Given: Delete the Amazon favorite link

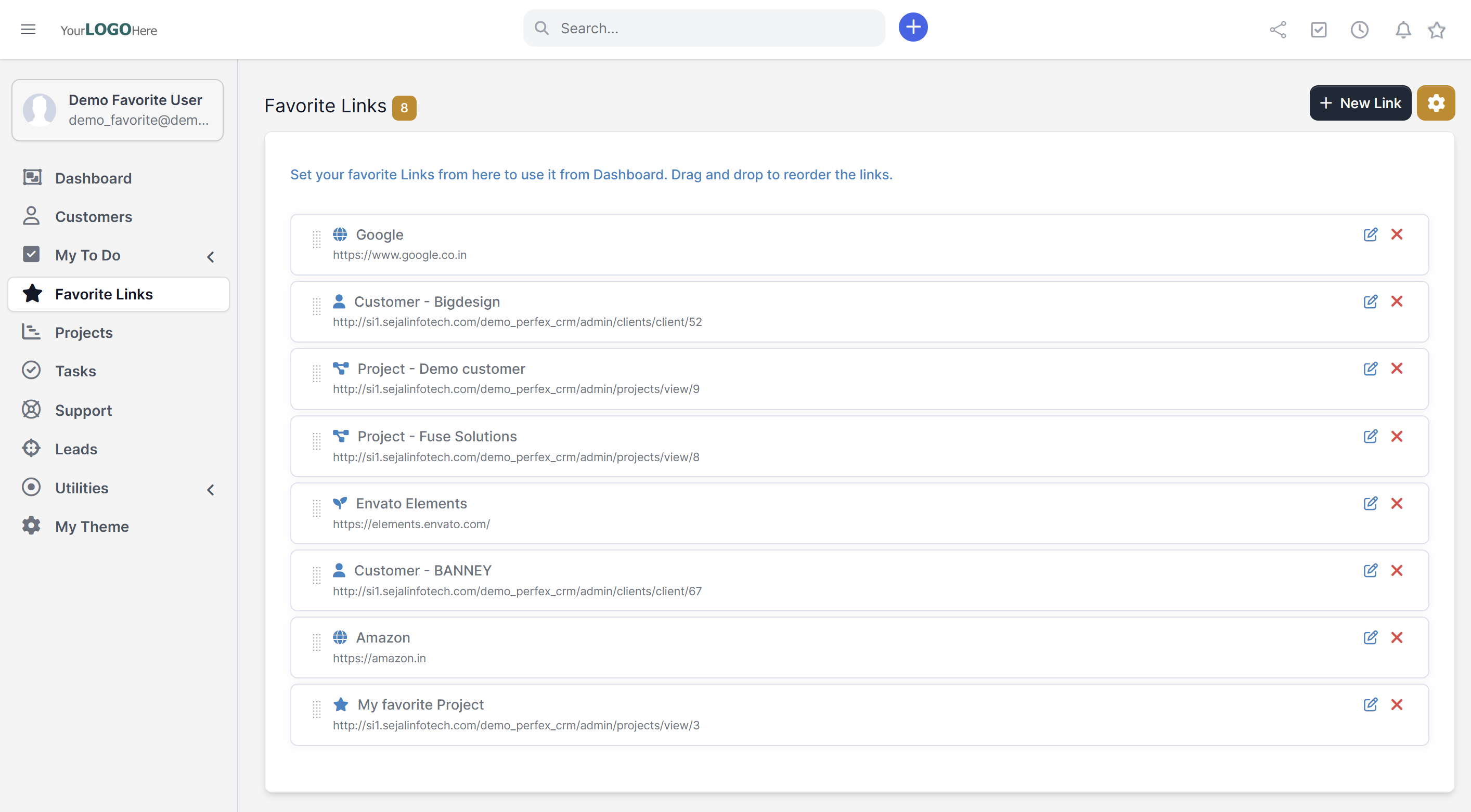Looking at the screenshot, I should tap(1396, 637).
